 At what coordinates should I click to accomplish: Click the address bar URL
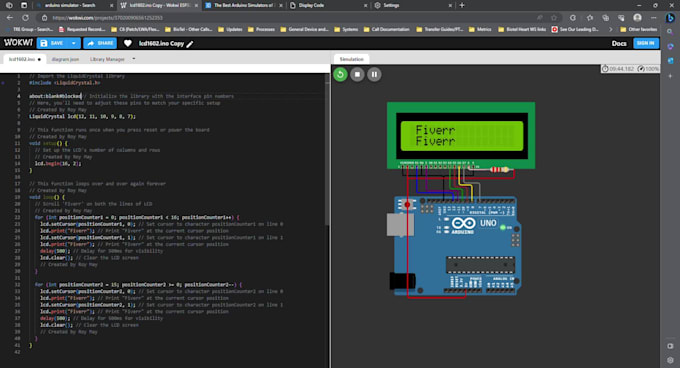108,18
